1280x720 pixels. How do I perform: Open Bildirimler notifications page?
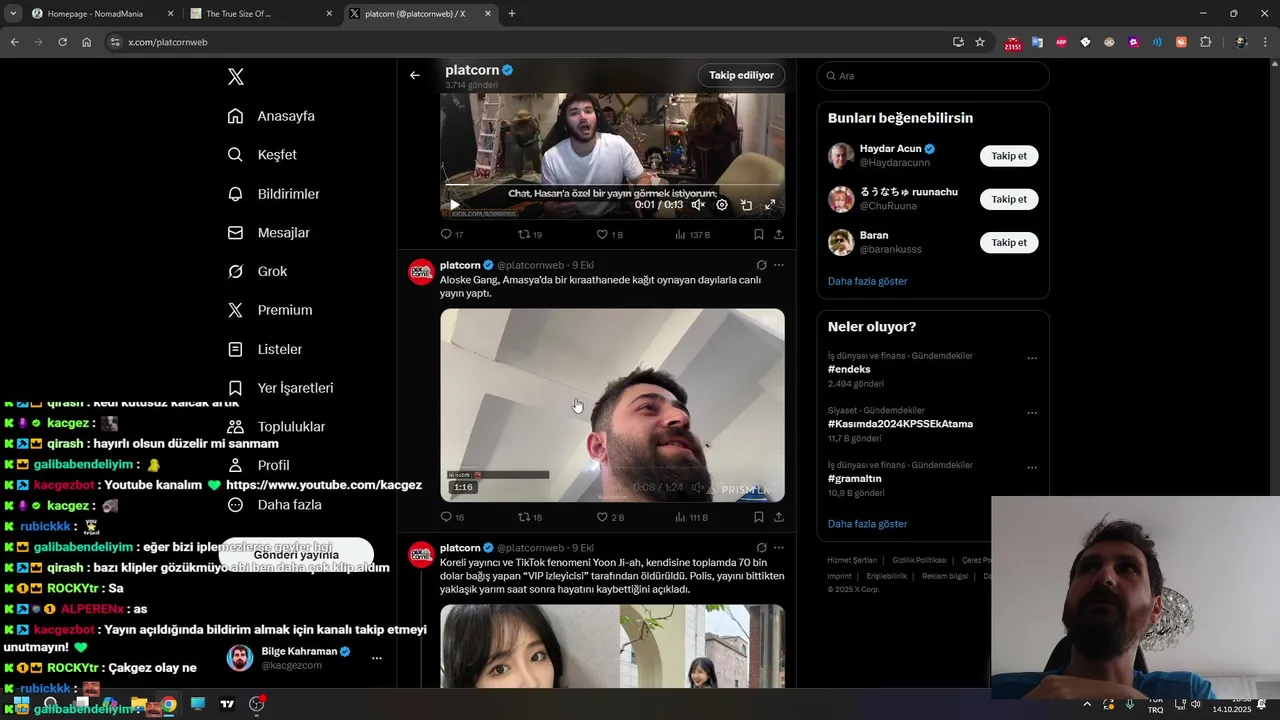273,194
